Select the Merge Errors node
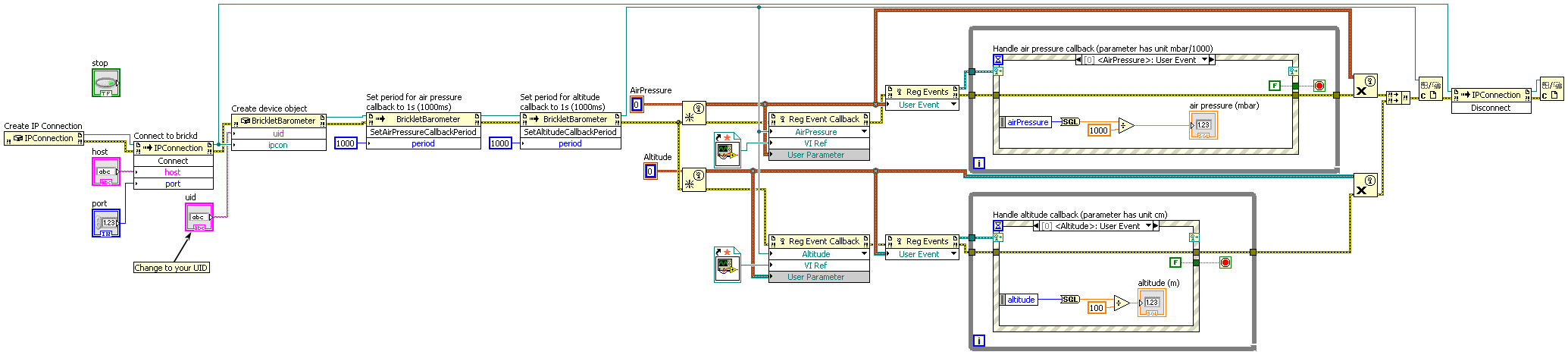The height and width of the screenshot is (355, 1568). coord(1397,97)
